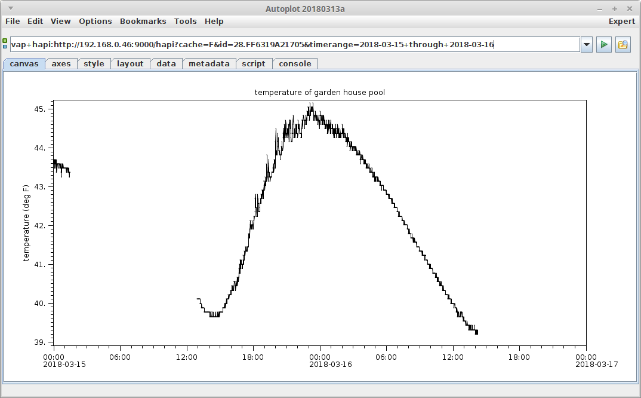641x398 pixels.
Task: Click the data source status icon left of address
Action: tap(5, 44)
